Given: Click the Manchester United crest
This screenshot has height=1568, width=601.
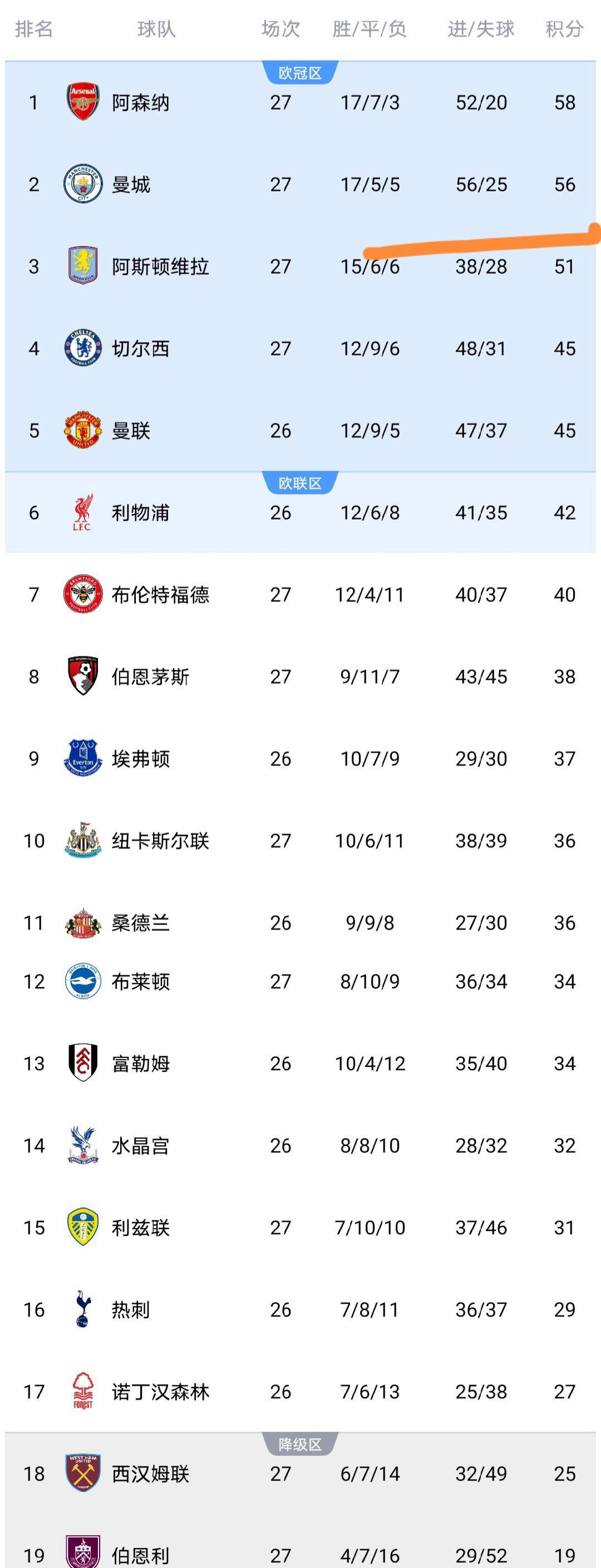Looking at the screenshot, I should click(83, 431).
